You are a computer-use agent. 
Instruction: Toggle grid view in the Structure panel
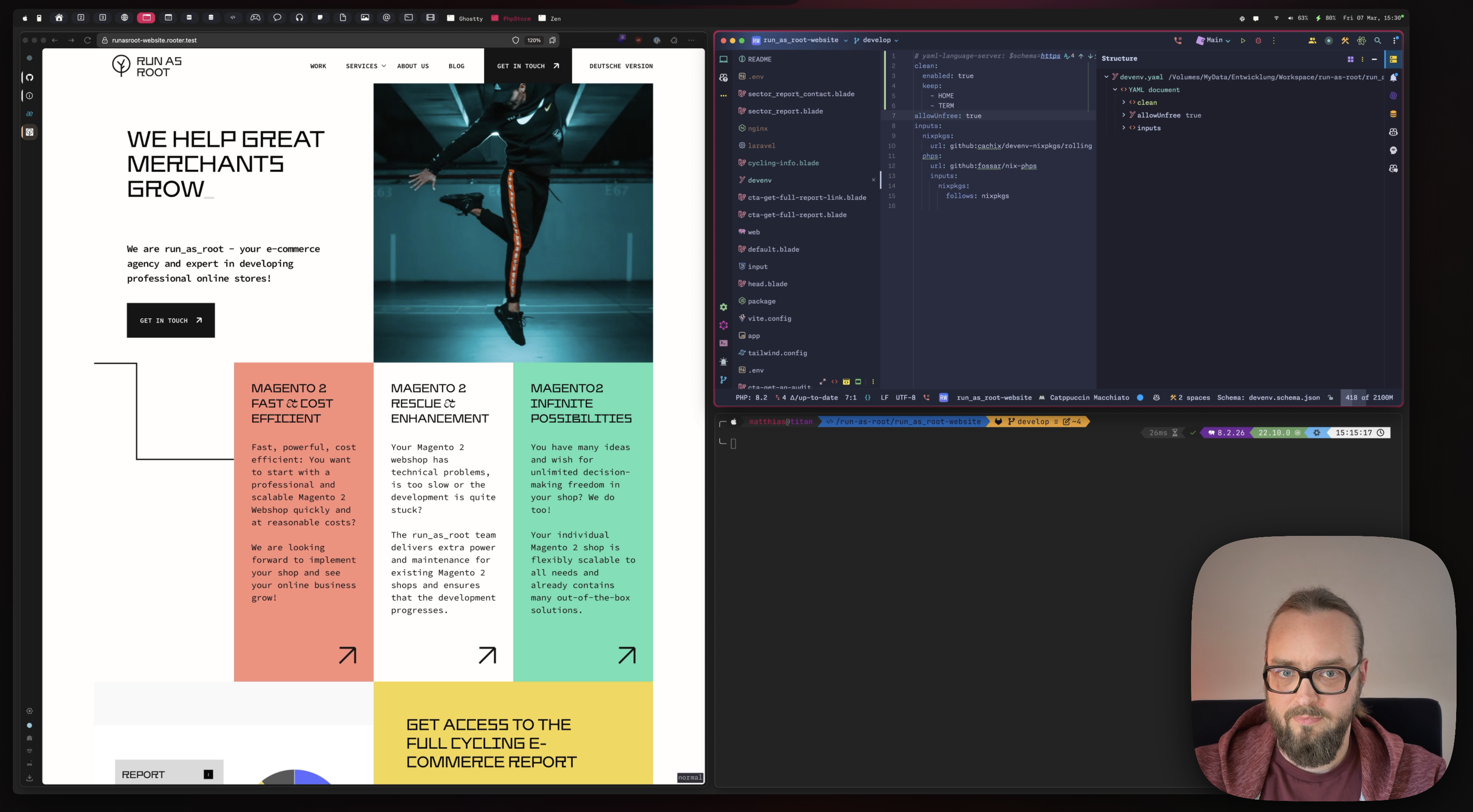coord(1351,59)
